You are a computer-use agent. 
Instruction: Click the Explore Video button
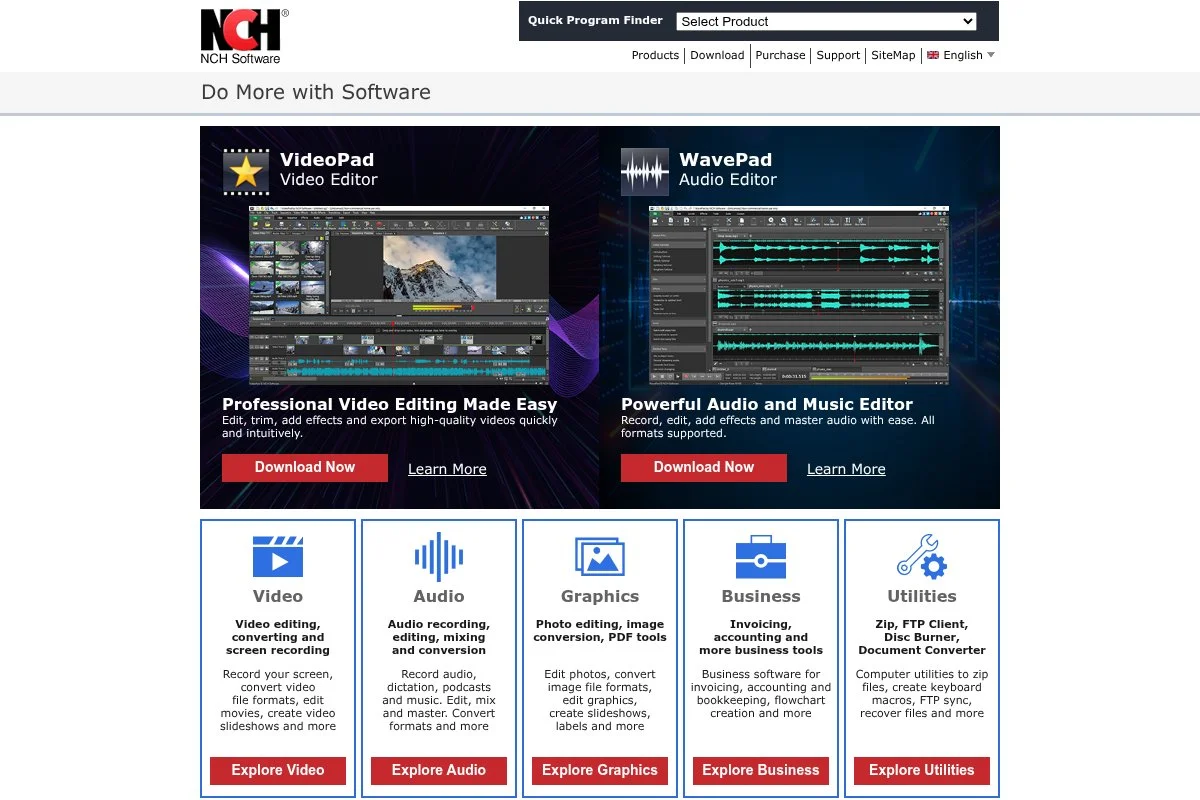[278, 770]
